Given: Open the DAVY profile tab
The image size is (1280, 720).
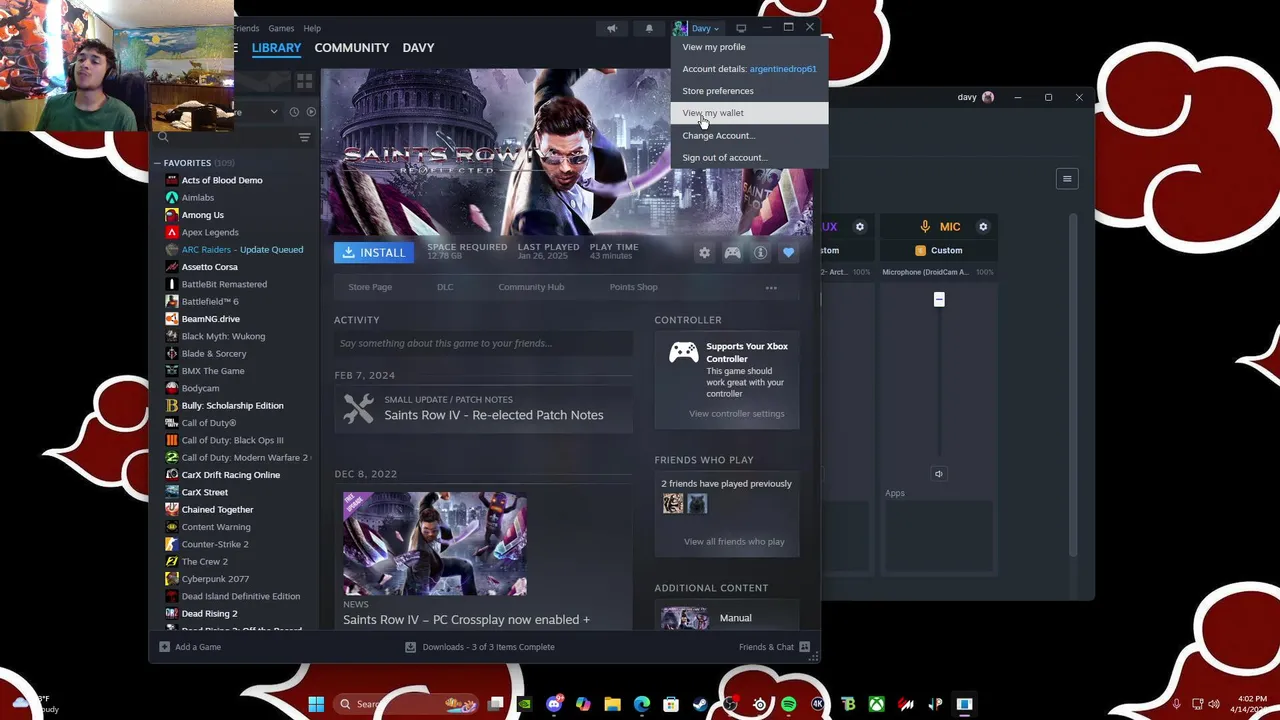Looking at the screenshot, I should (418, 48).
